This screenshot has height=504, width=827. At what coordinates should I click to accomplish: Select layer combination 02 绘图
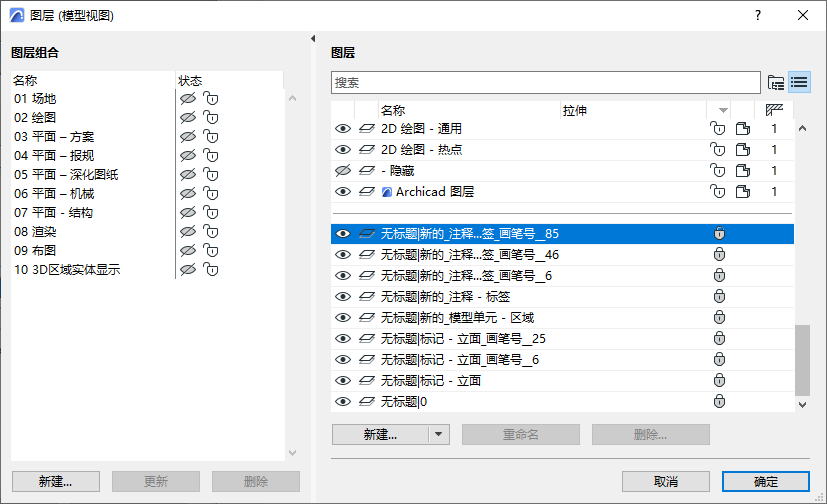pos(35,118)
